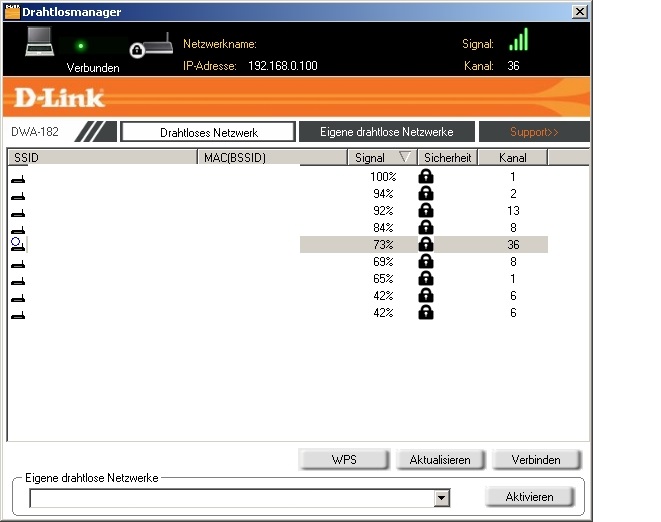Select the 65% signal value
This screenshot has height=522, width=661.
(x=383, y=279)
